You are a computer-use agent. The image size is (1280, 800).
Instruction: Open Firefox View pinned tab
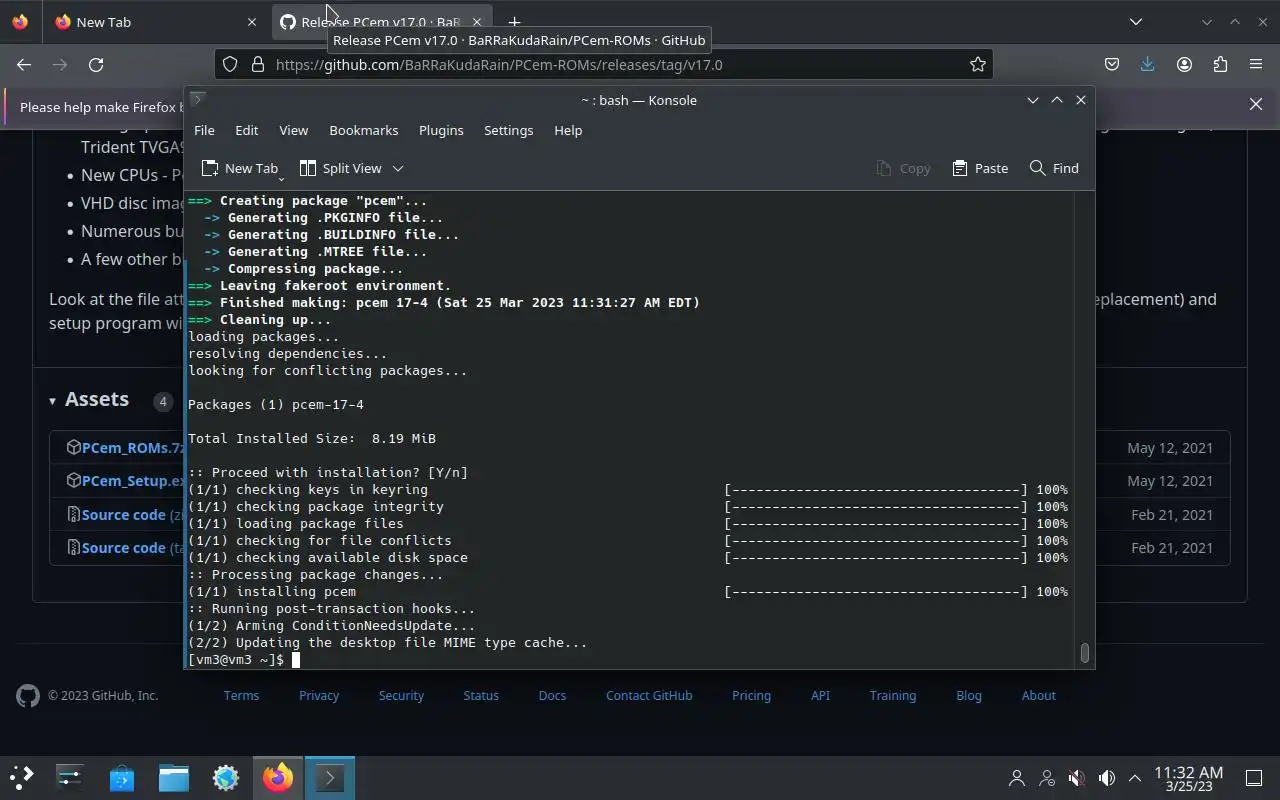[x=21, y=22]
